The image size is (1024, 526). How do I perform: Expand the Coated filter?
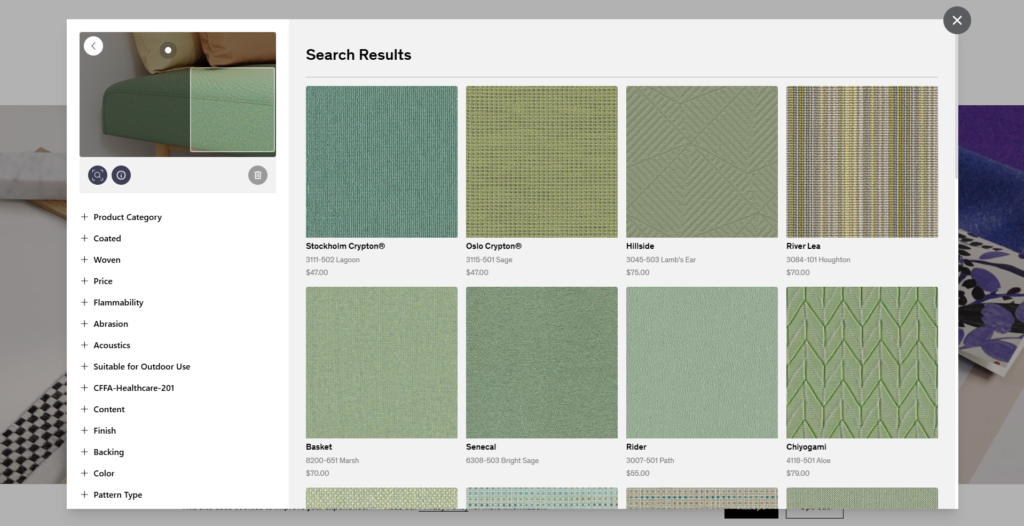[x=101, y=238]
